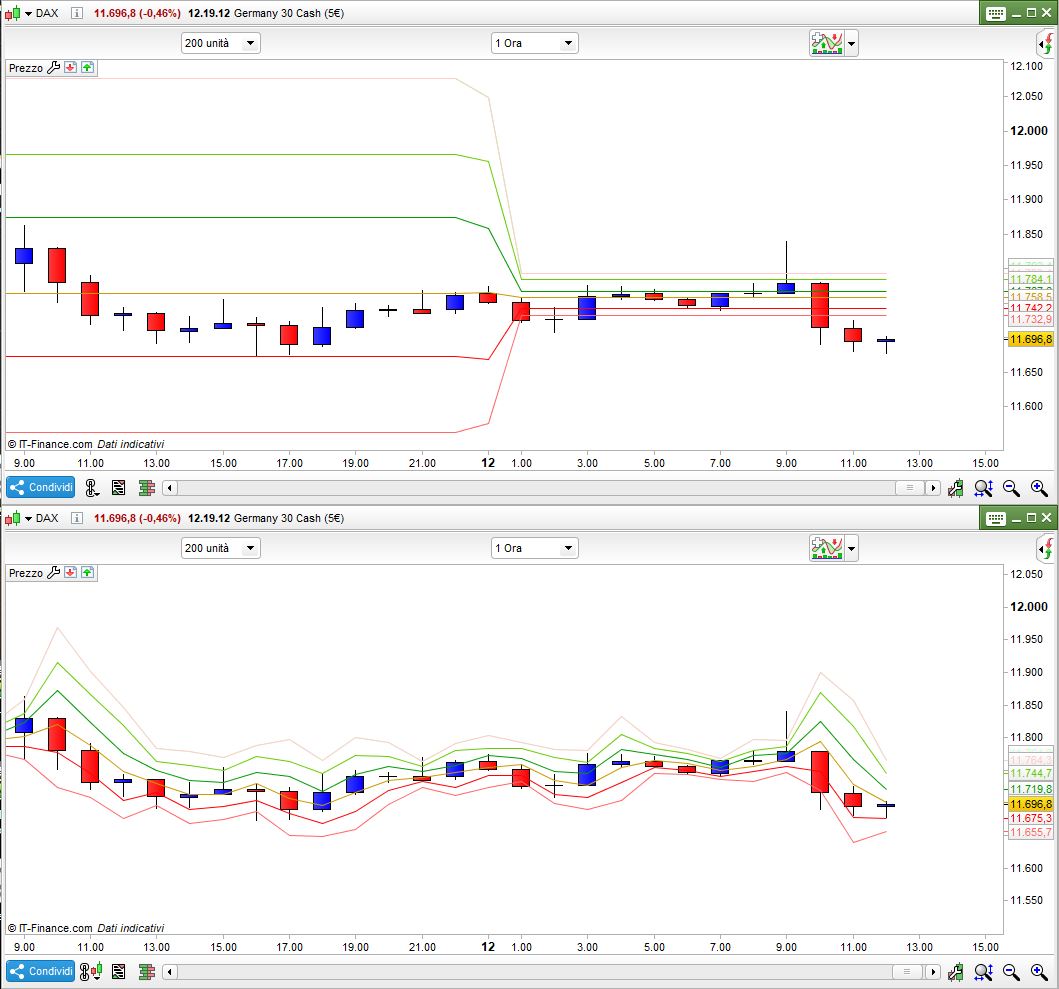Open instrument info icon in bottom chart
The width and height of the screenshot is (1059, 989).
point(77,518)
